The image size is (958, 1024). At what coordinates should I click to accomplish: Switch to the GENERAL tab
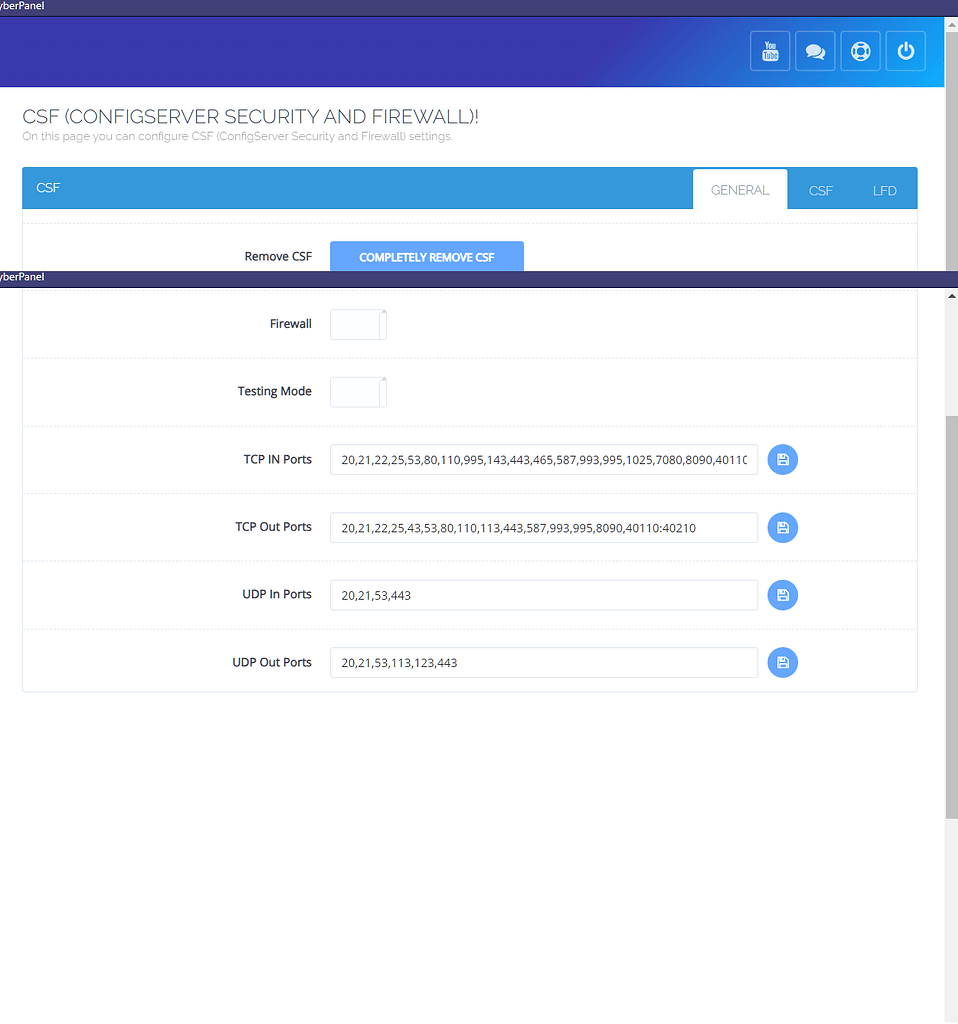point(740,189)
